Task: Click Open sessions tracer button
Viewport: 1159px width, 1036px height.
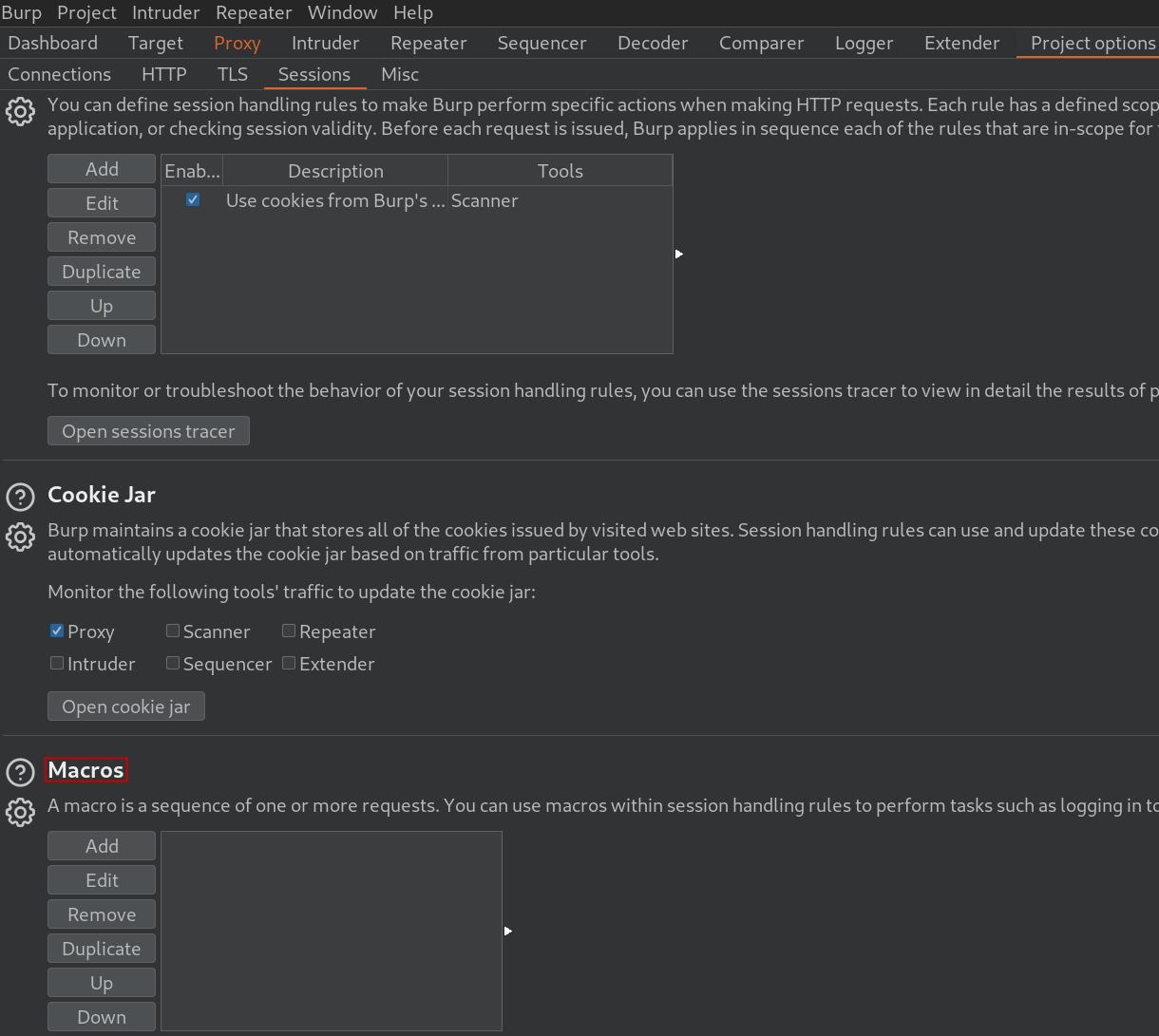Action: click(x=148, y=431)
